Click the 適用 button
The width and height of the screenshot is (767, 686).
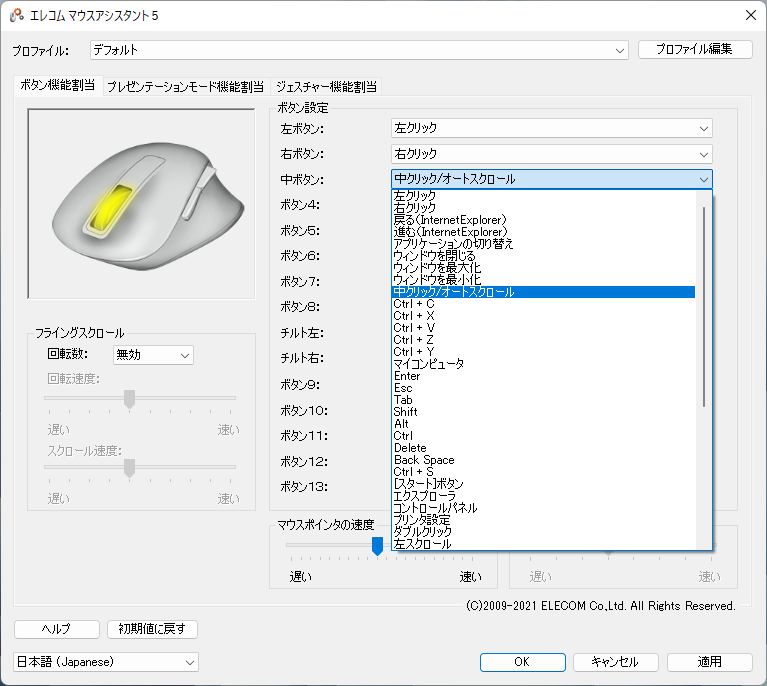(x=709, y=662)
